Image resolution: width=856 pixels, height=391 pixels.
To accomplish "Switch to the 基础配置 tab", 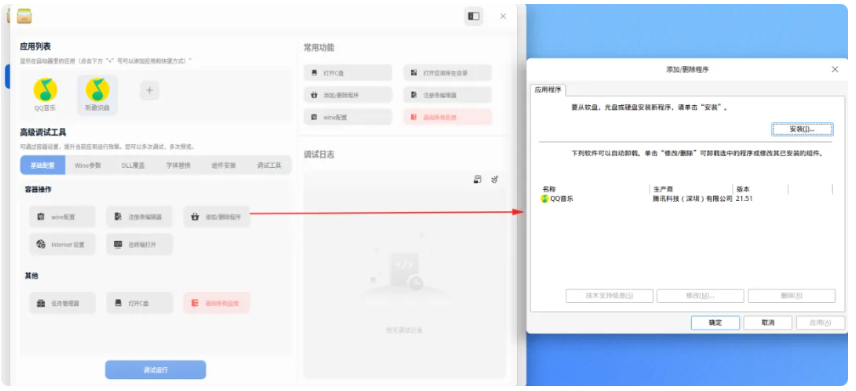I will (x=43, y=165).
